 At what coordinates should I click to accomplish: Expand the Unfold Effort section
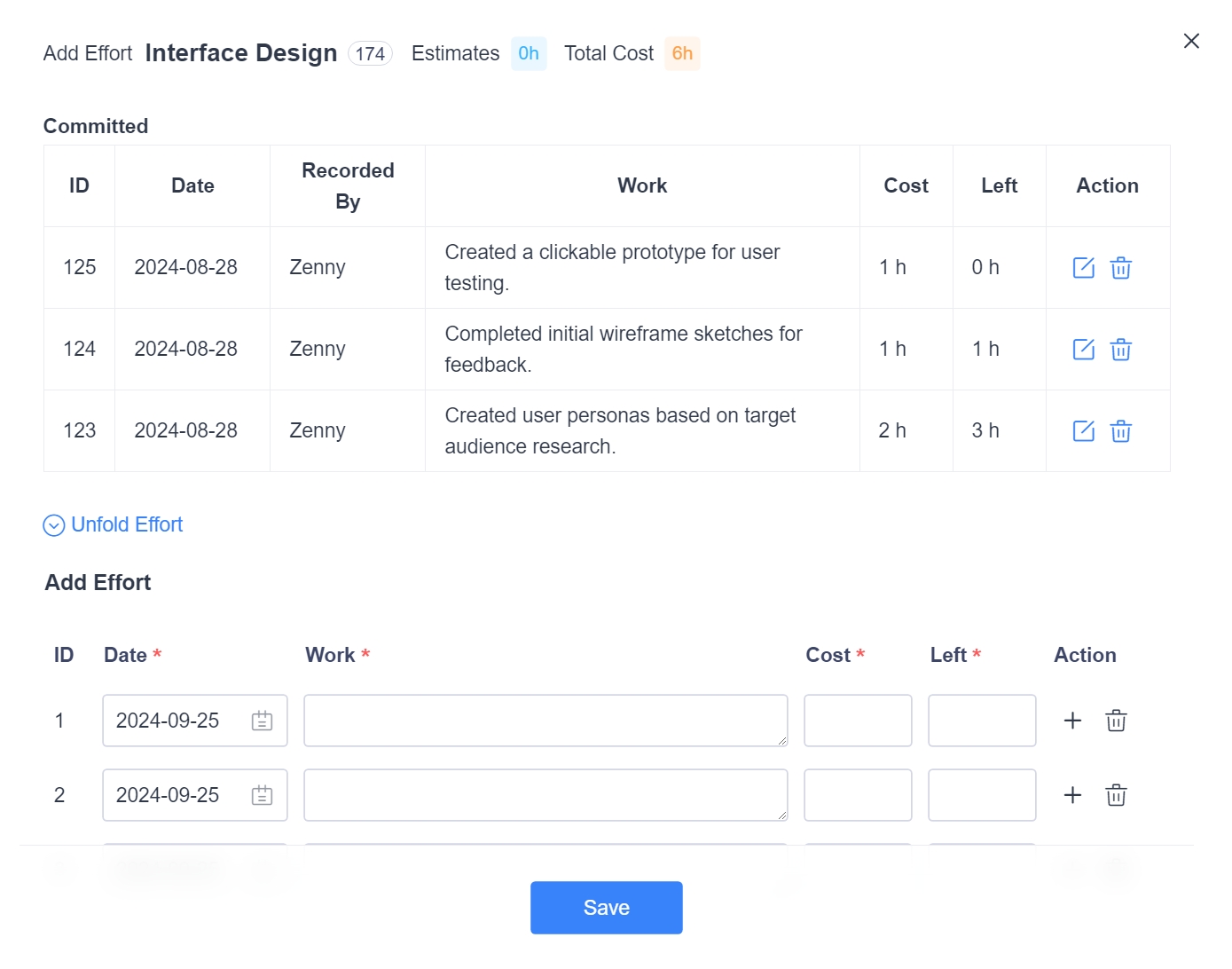[x=114, y=525]
